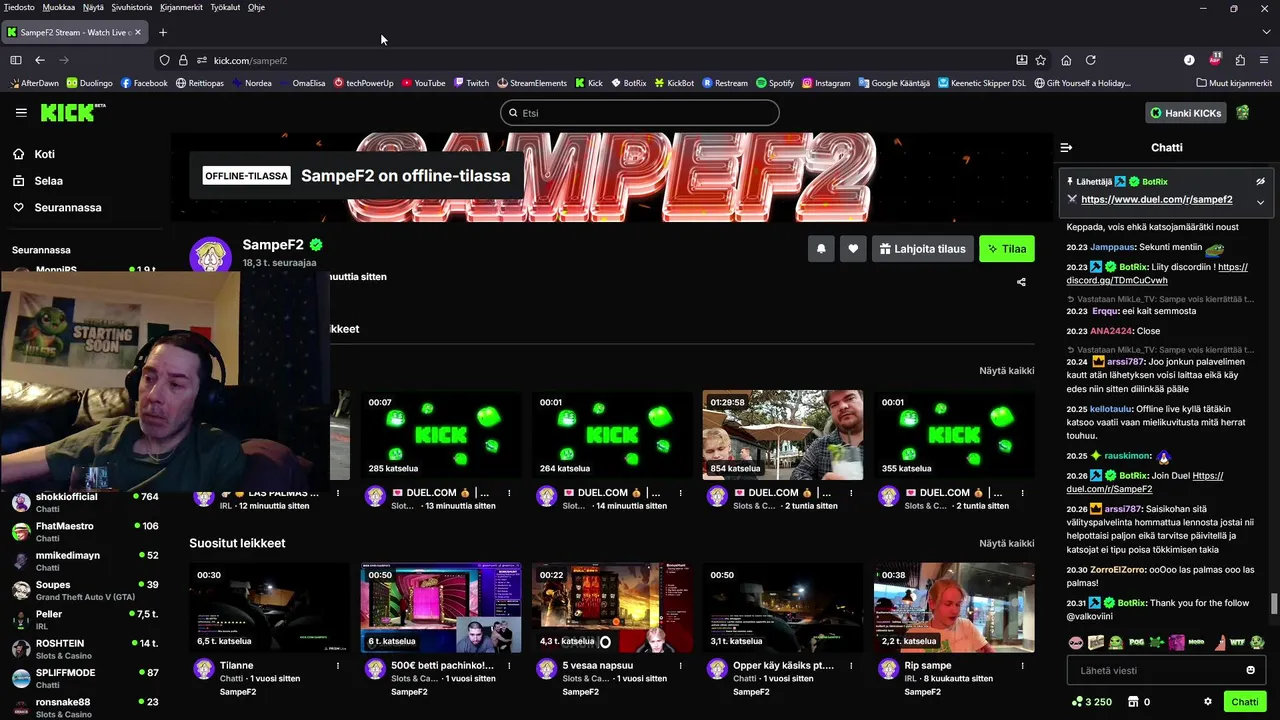Open the YouTube bookmark

pyautogui.click(x=423, y=83)
